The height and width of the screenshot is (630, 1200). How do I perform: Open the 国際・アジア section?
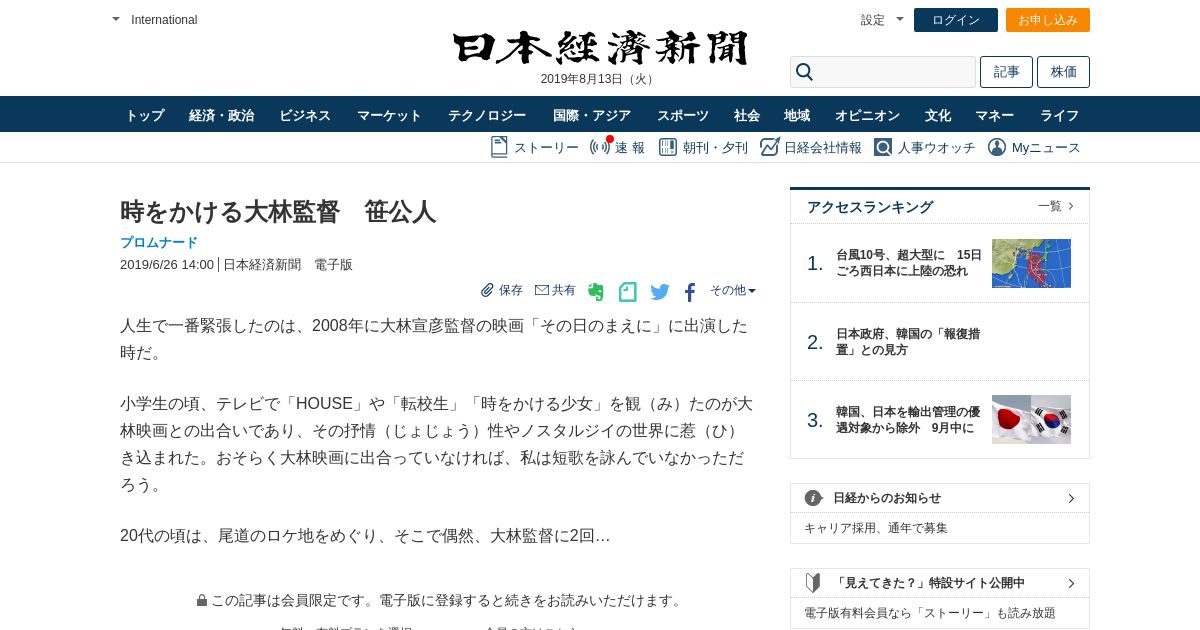coord(592,115)
